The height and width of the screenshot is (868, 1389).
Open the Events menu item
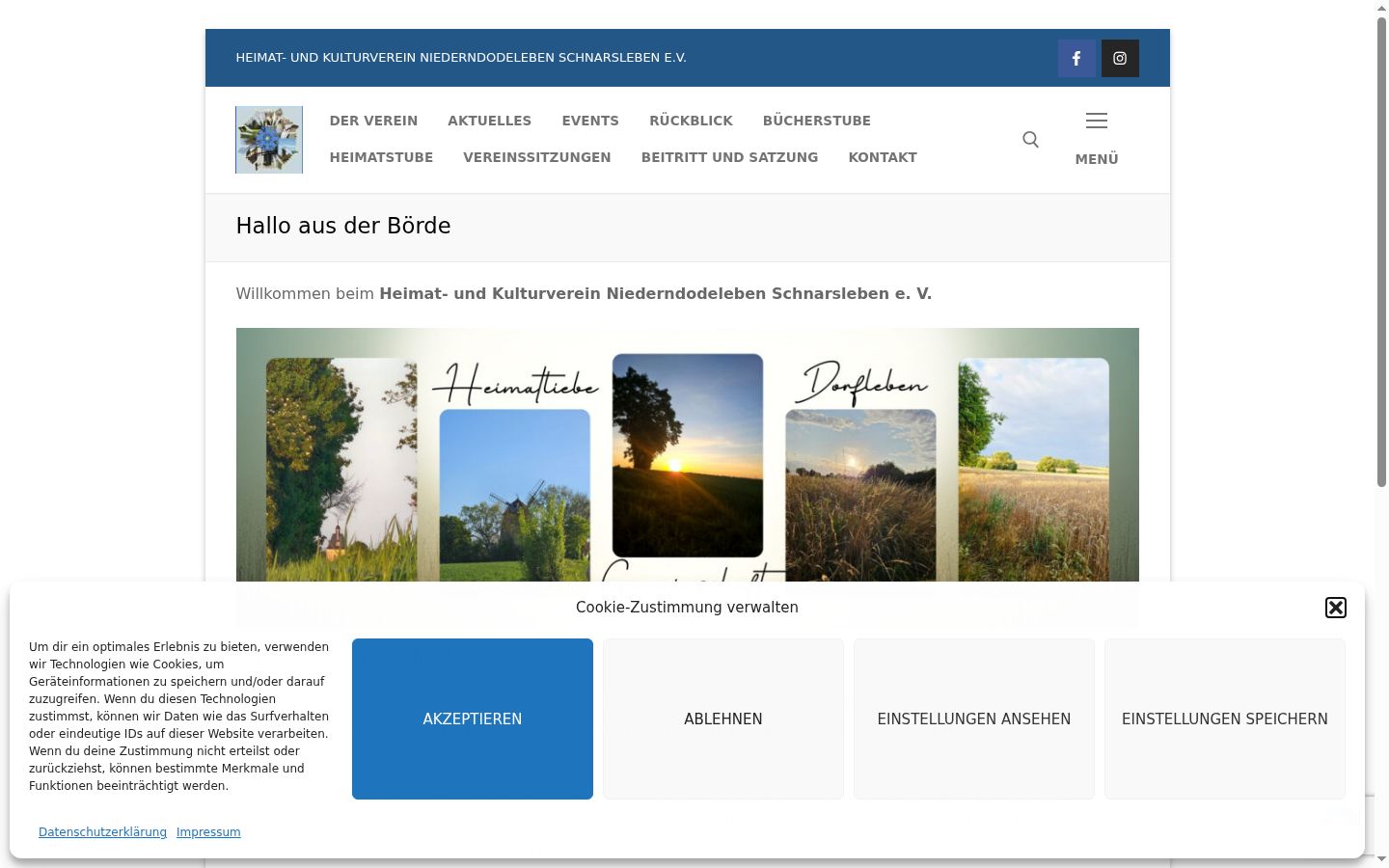click(590, 121)
